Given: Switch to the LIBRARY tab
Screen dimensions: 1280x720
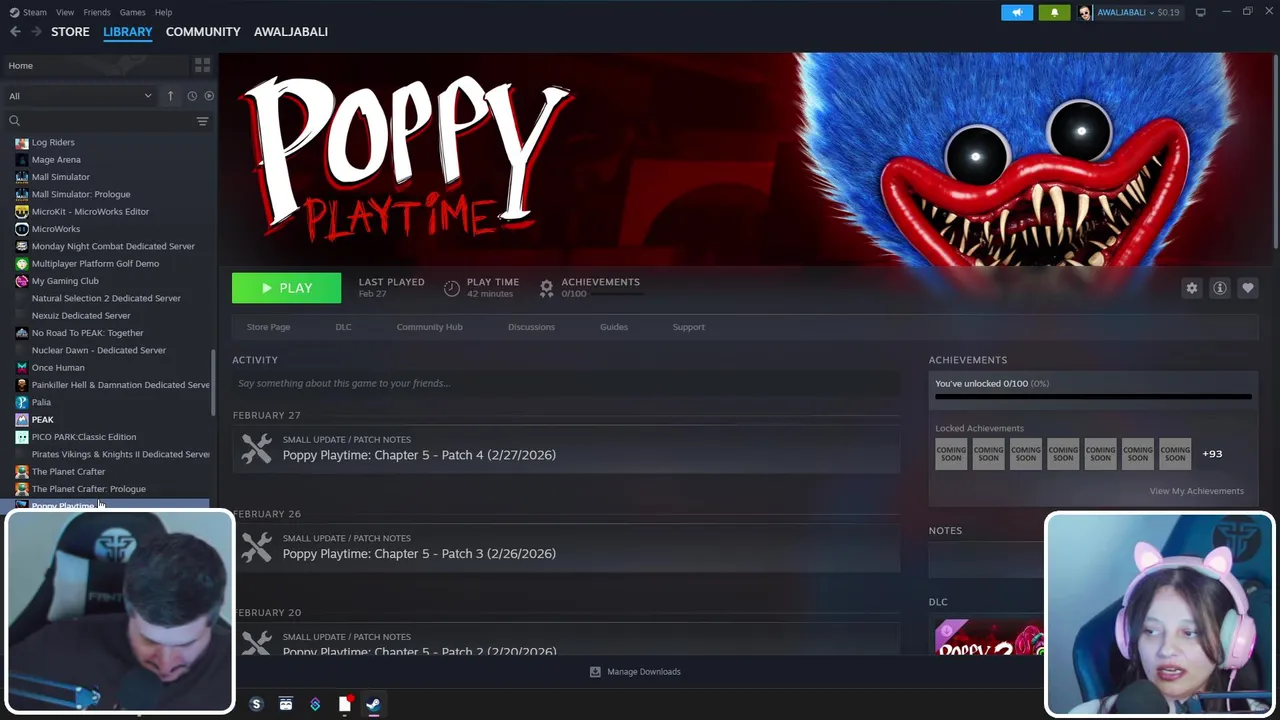Looking at the screenshot, I should click(128, 32).
